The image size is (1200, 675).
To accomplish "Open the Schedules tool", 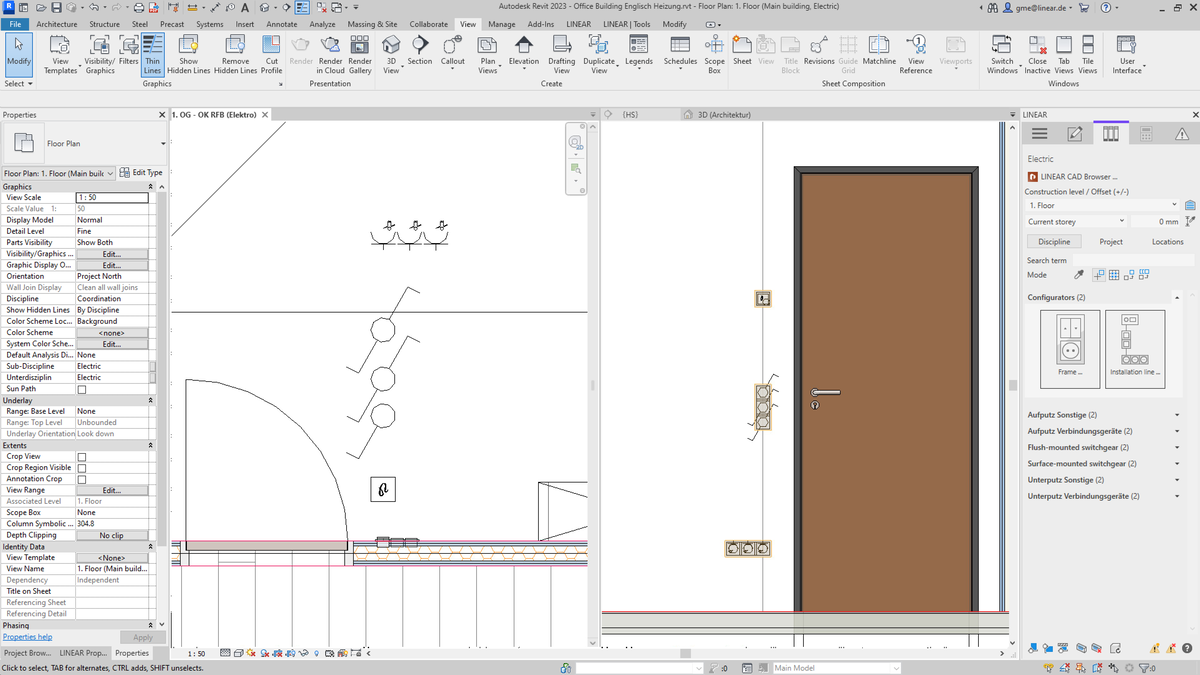I will point(680,50).
